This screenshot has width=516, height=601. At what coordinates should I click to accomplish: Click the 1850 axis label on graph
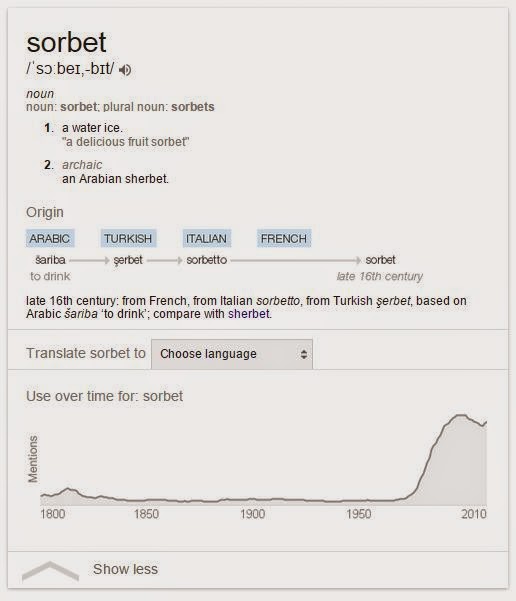146,514
